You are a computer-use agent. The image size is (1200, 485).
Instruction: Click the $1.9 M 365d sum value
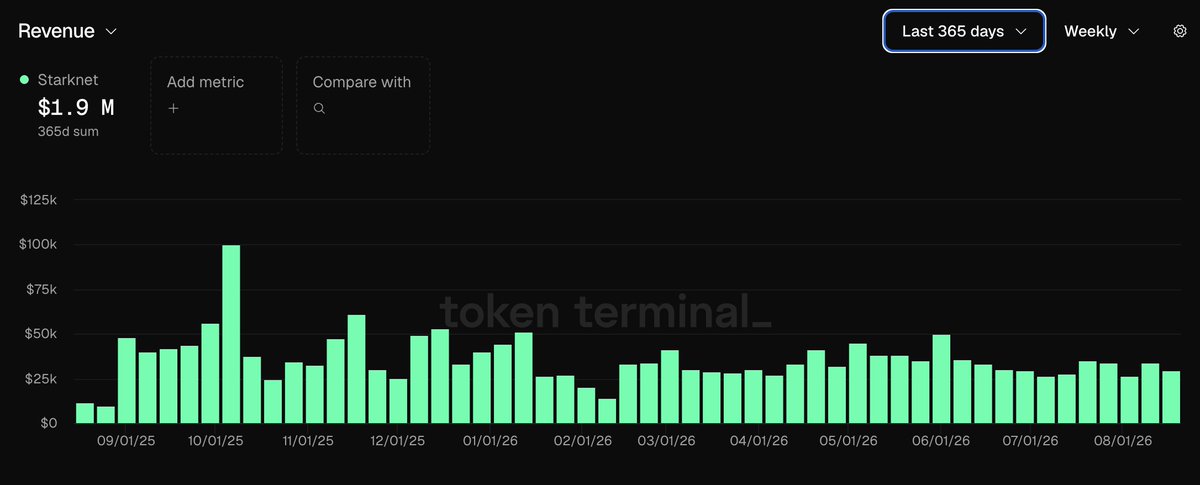(x=76, y=108)
